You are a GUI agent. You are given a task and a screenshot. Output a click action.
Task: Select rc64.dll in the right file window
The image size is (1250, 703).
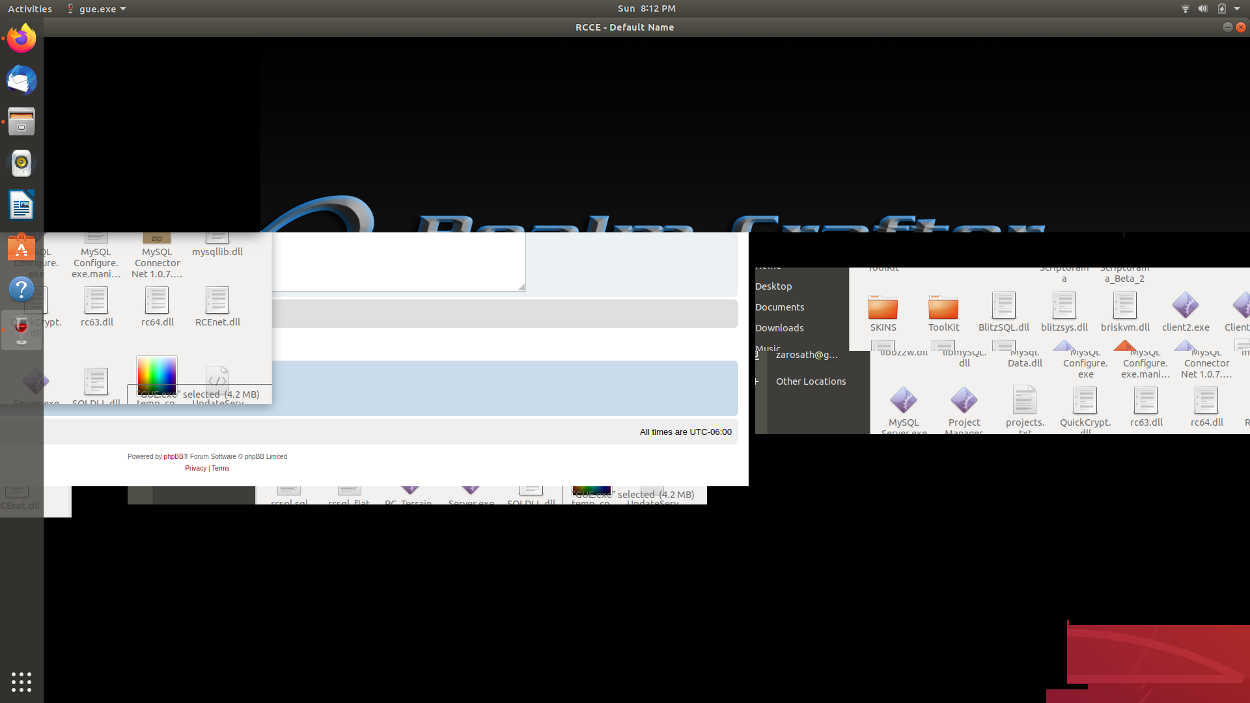click(1206, 409)
